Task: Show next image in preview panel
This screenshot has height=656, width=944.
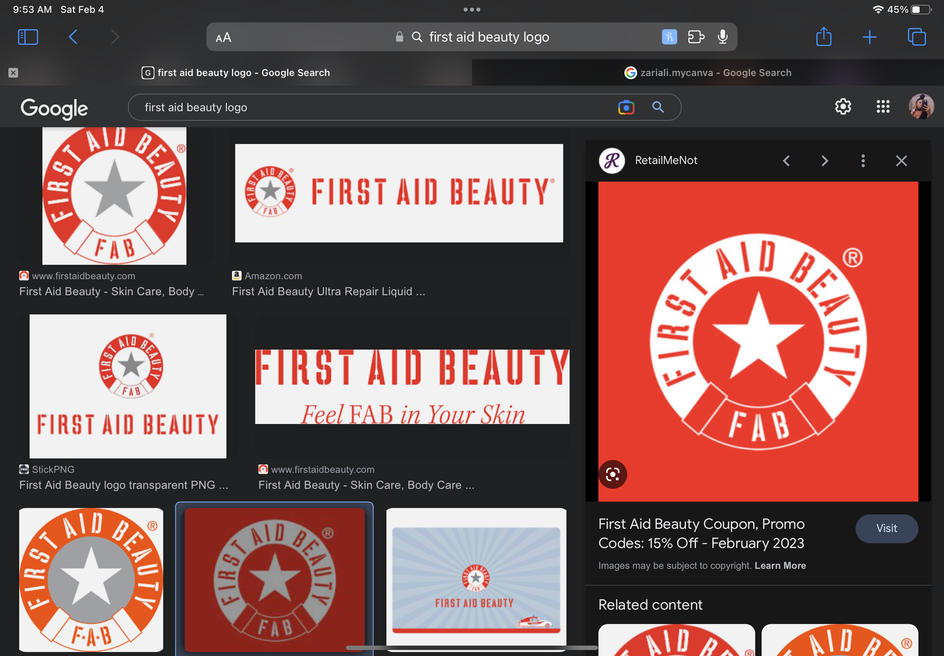Action: (x=824, y=161)
